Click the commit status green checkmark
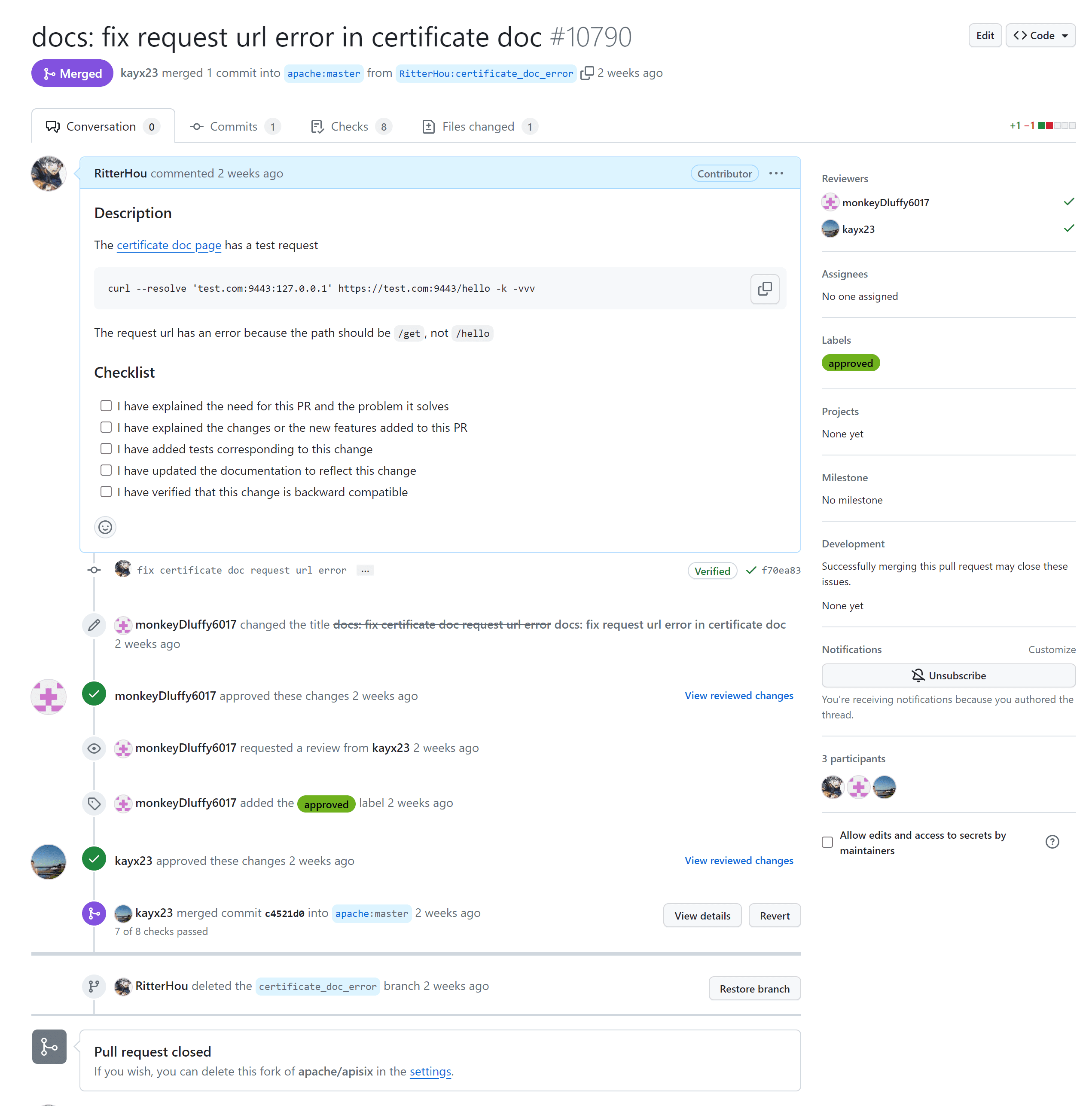Screen dimensions: 1092x1106 [751, 570]
